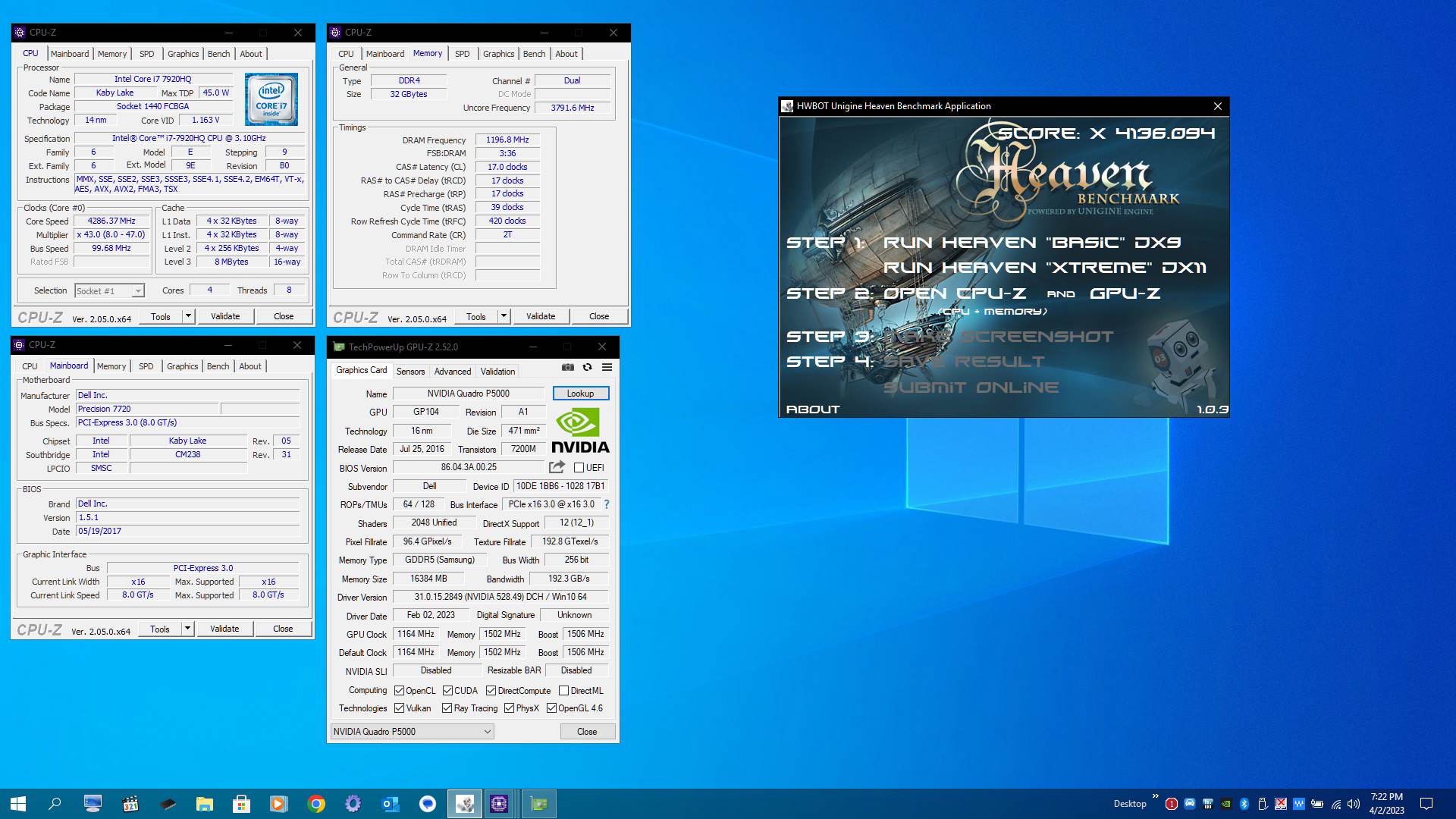Screen dimensions: 1456x819
Task: Click the NVIDIA logo in GPU-Z
Action: point(580,431)
